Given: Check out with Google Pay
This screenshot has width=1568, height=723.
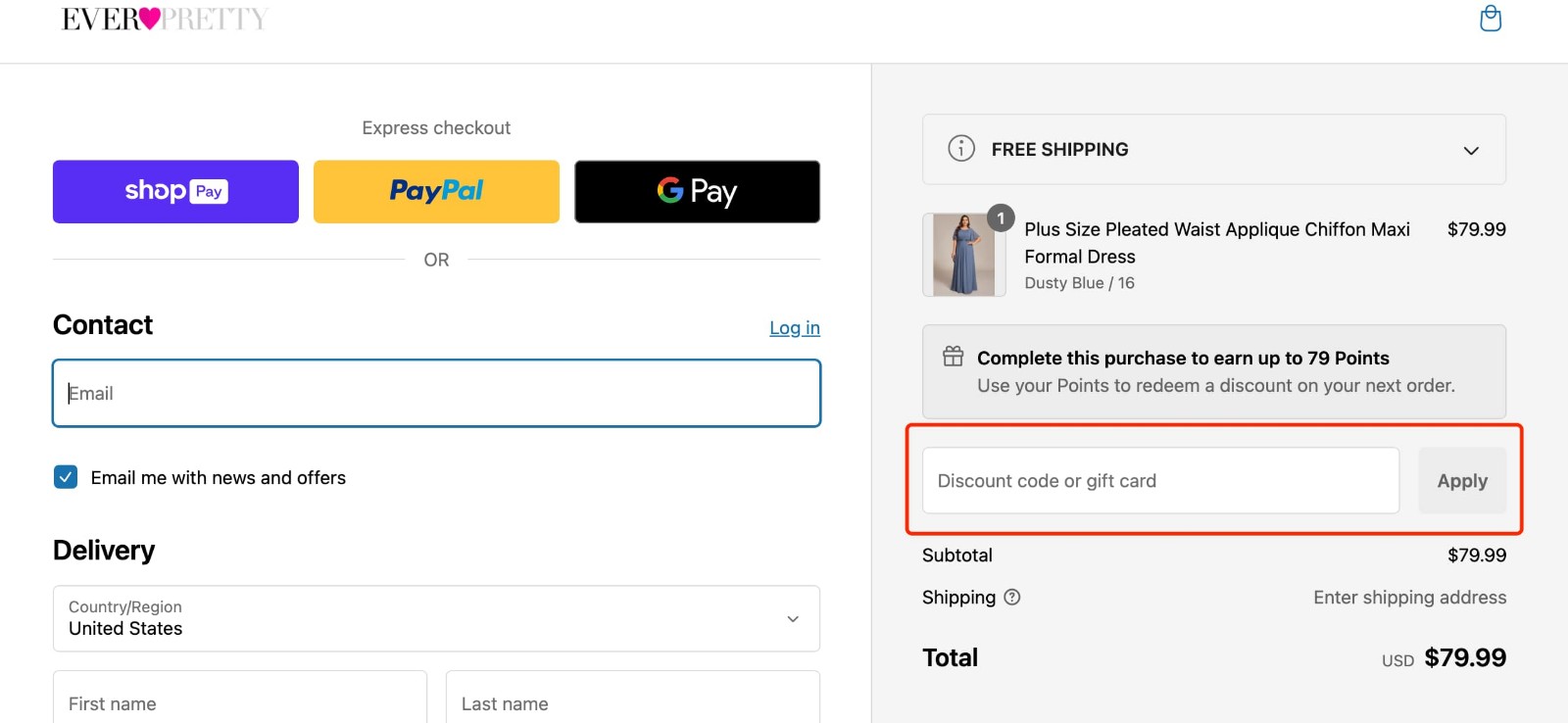Looking at the screenshot, I should pyautogui.click(x=697, y=191).
